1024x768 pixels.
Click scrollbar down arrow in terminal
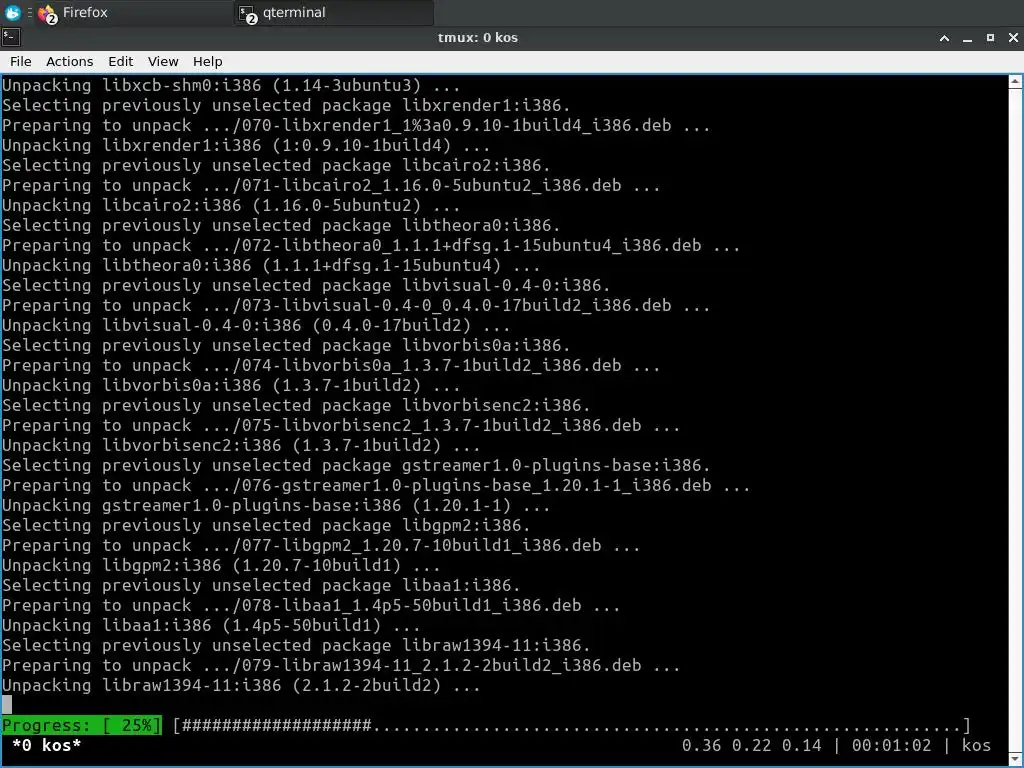pos(1015,760)
